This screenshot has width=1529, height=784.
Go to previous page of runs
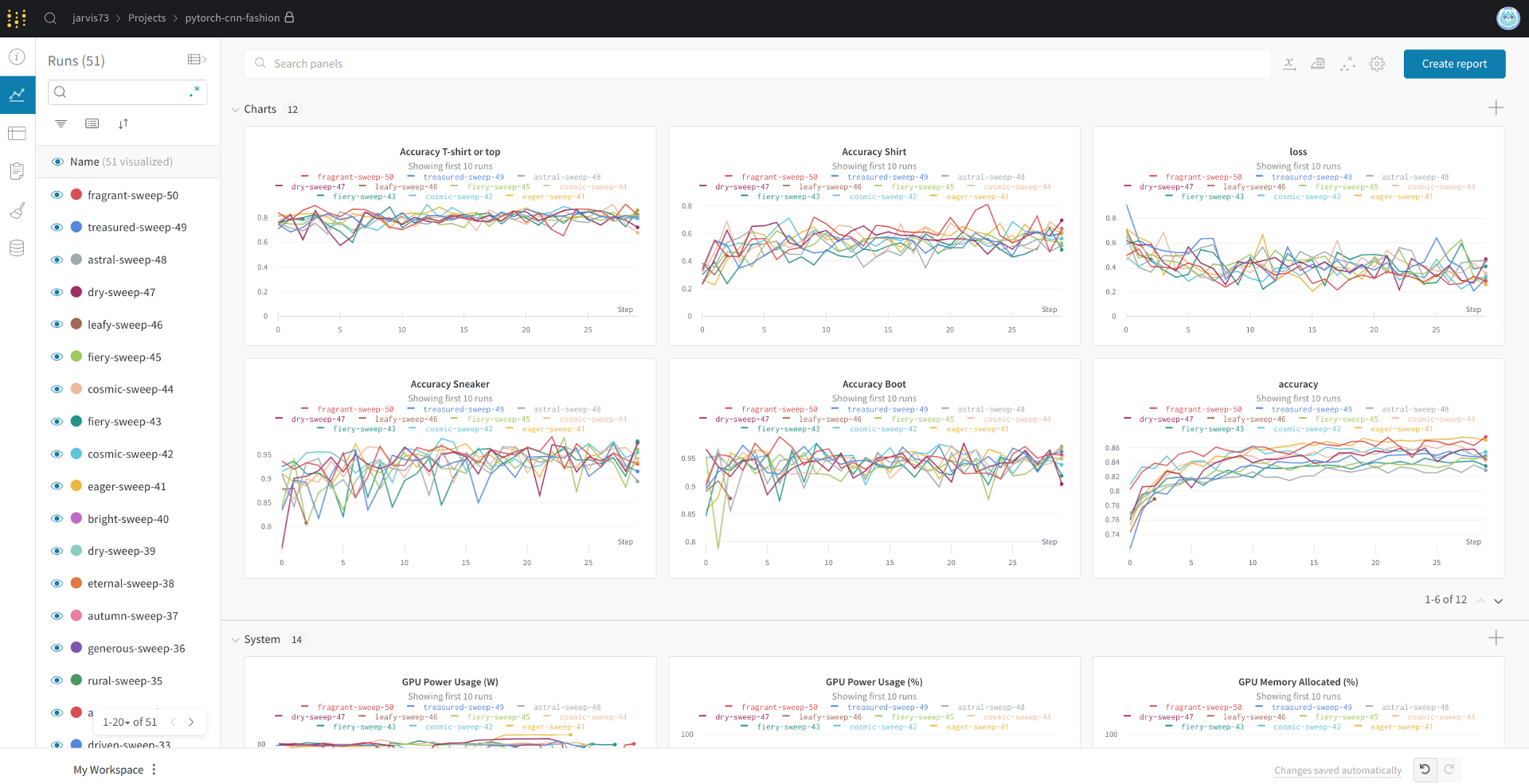coord(173,722)
